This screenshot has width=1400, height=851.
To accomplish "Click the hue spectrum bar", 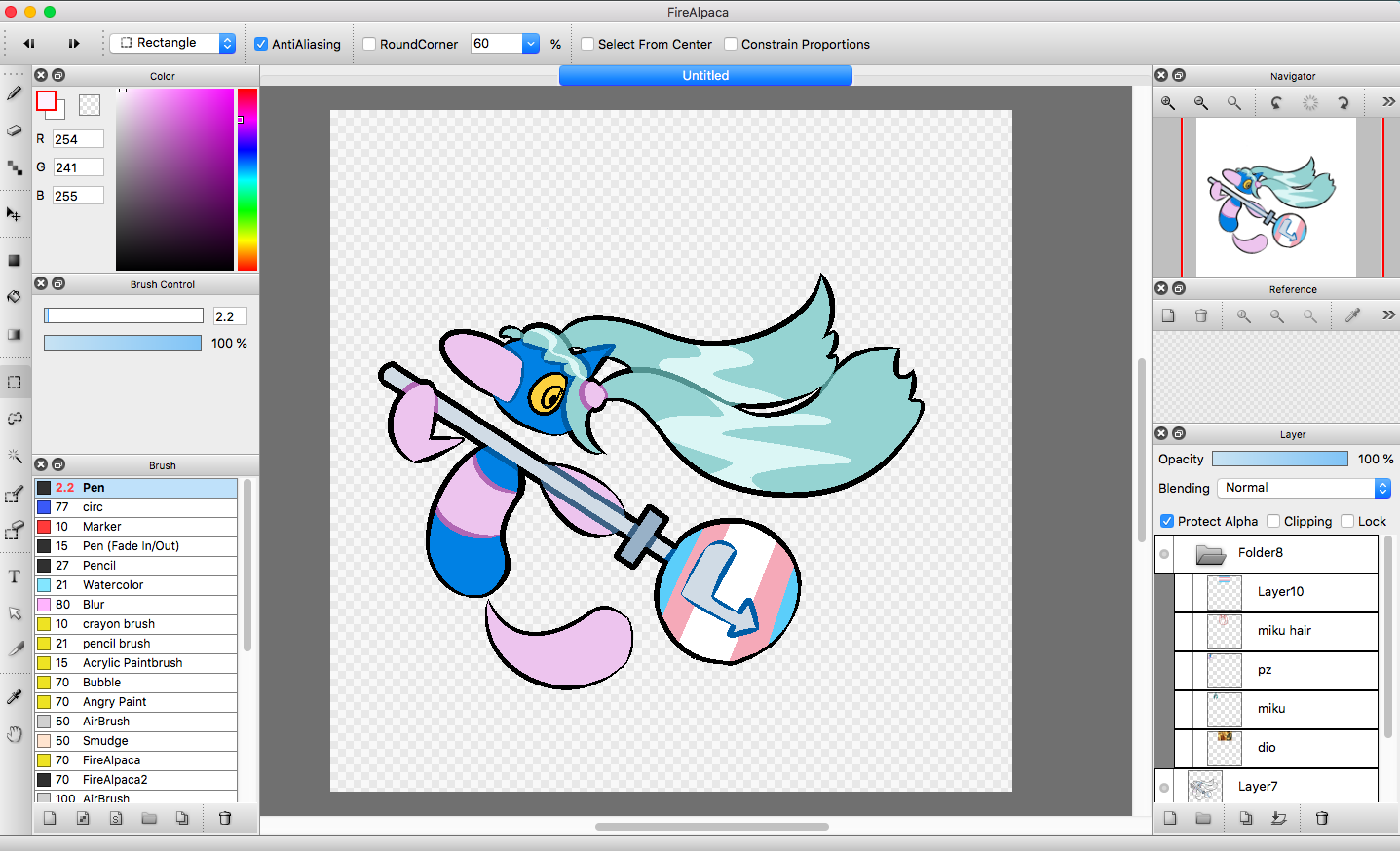I will pos(247,179).
